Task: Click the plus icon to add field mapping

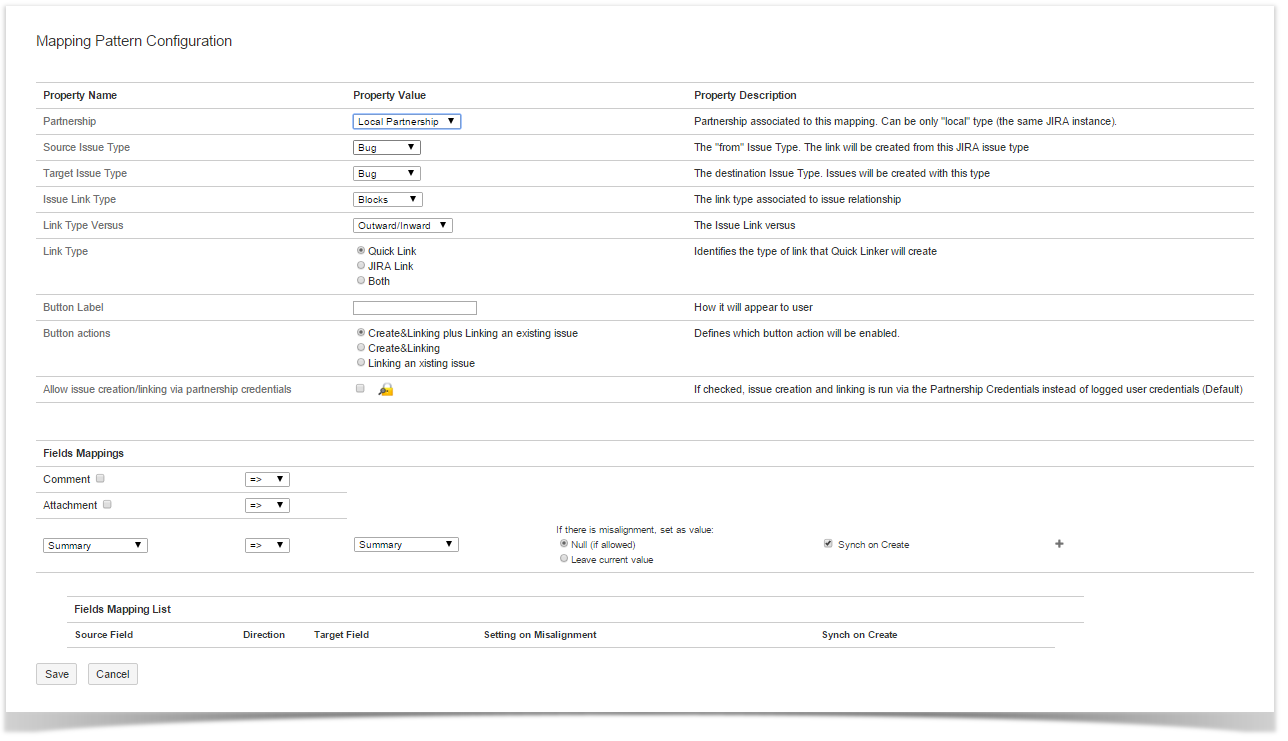Action: [x=1059, y=544]
